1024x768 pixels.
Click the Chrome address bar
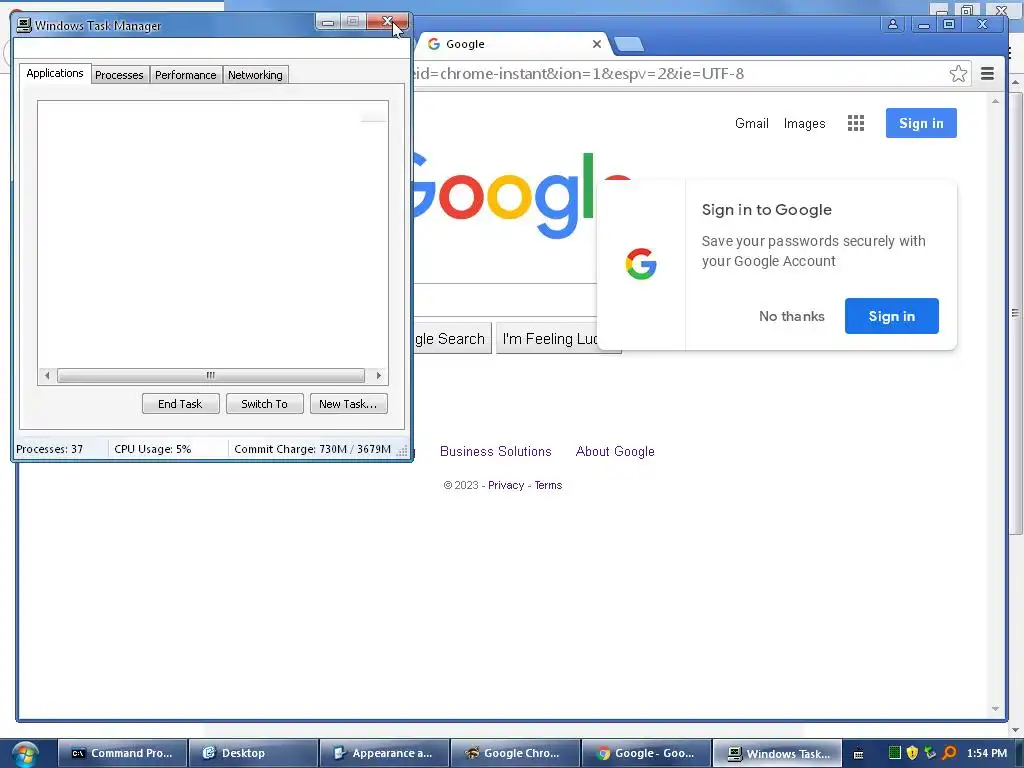679,74
